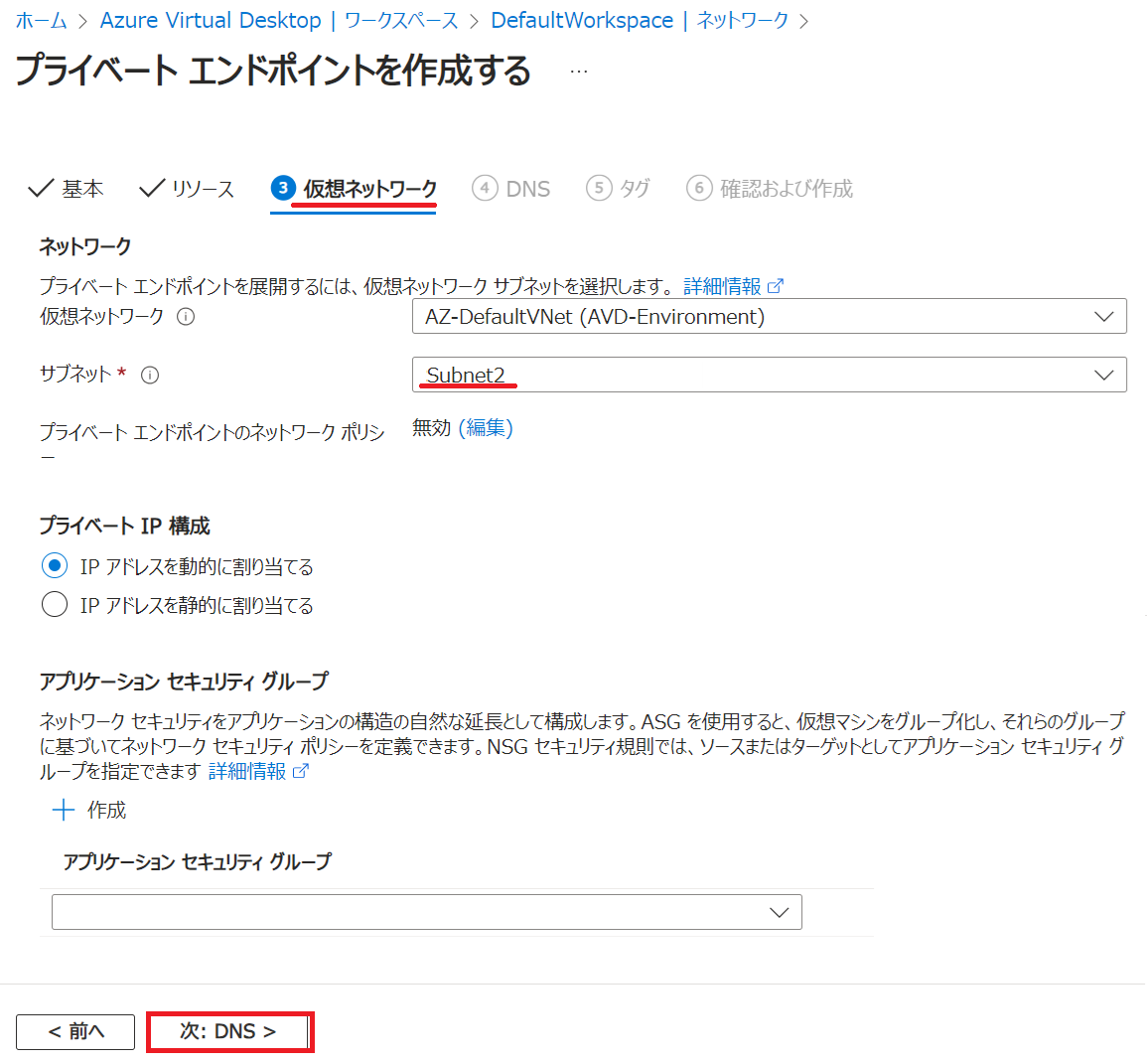
Task: Click アプリケーション セキュリティ グループ column header
Action: click(198, 861)
